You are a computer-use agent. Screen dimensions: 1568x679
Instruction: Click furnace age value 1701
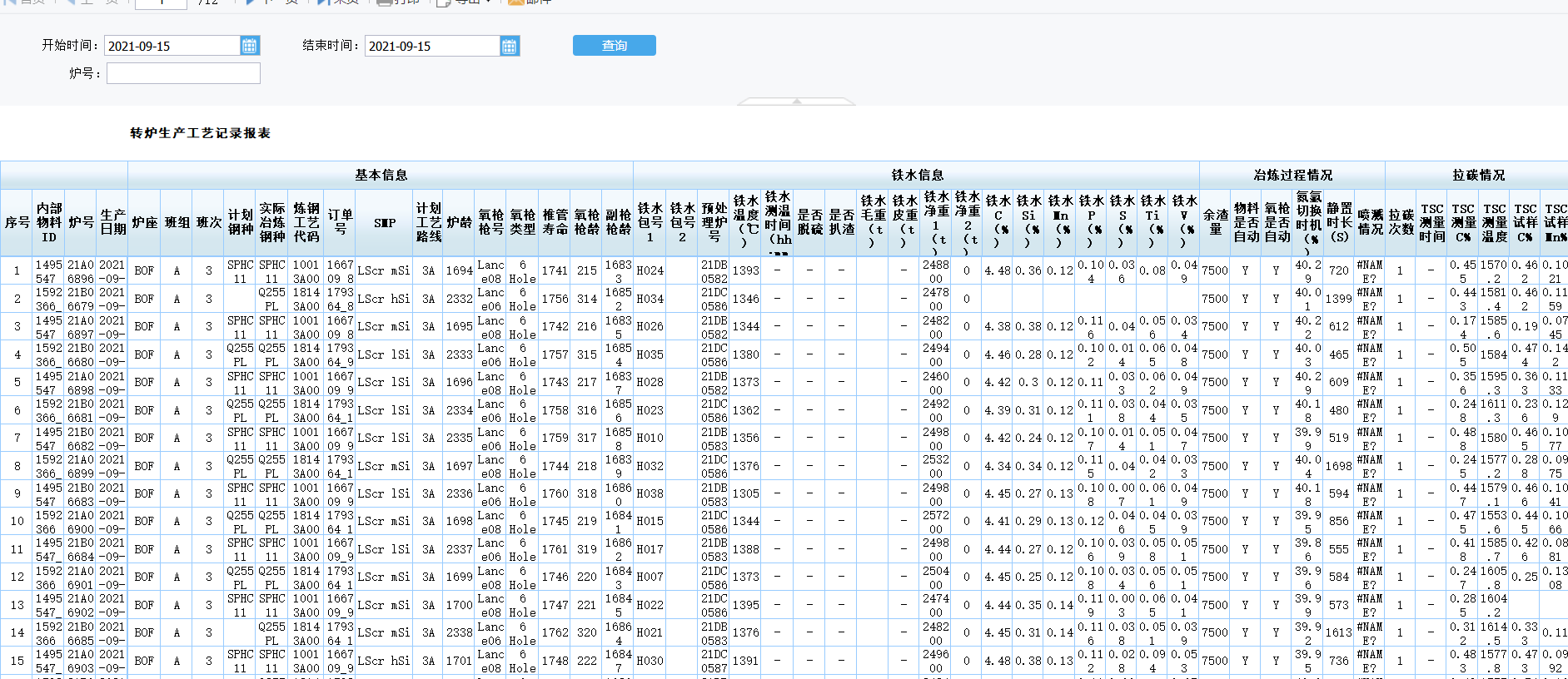tap(459, 661)
